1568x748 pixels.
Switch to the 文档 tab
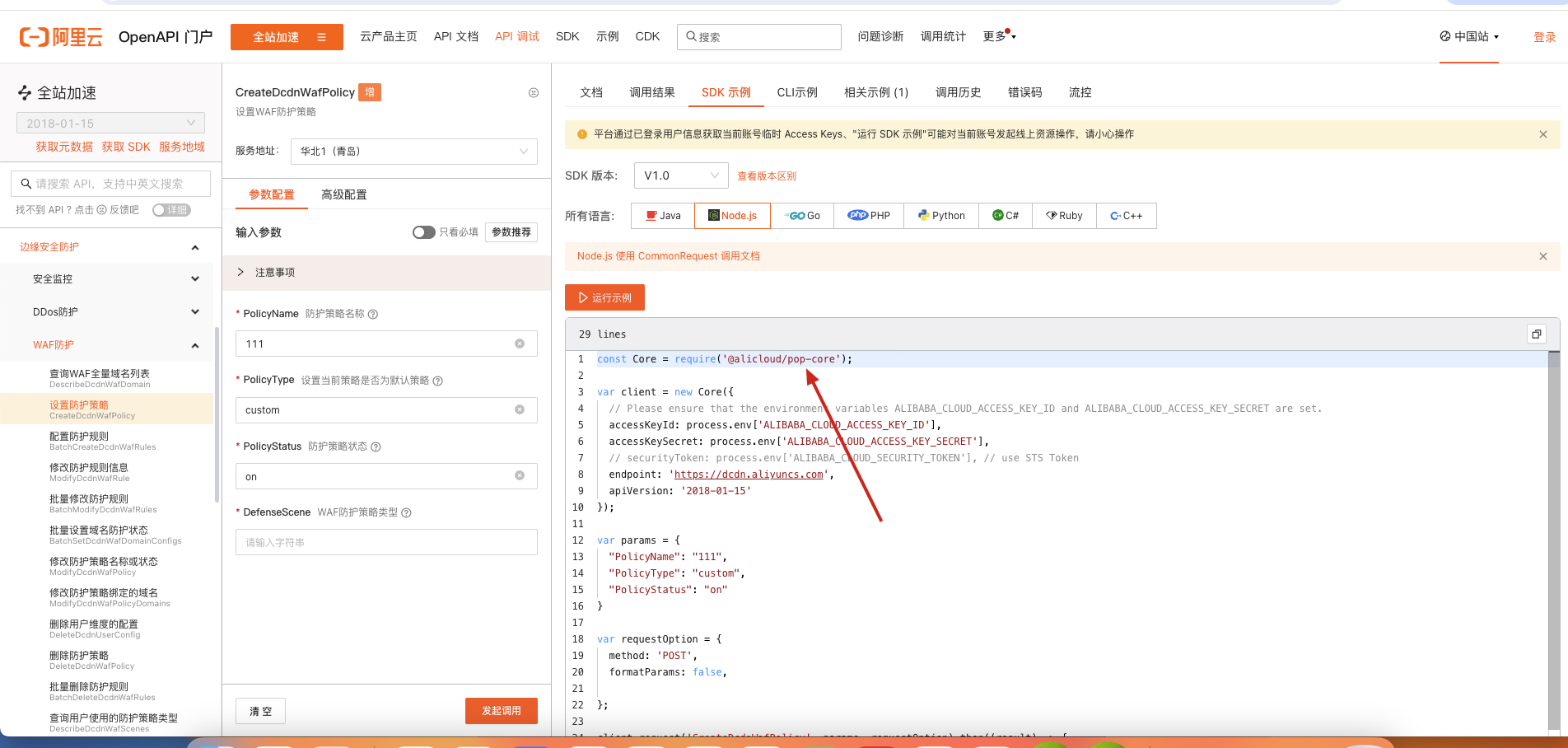coord(591,92)
